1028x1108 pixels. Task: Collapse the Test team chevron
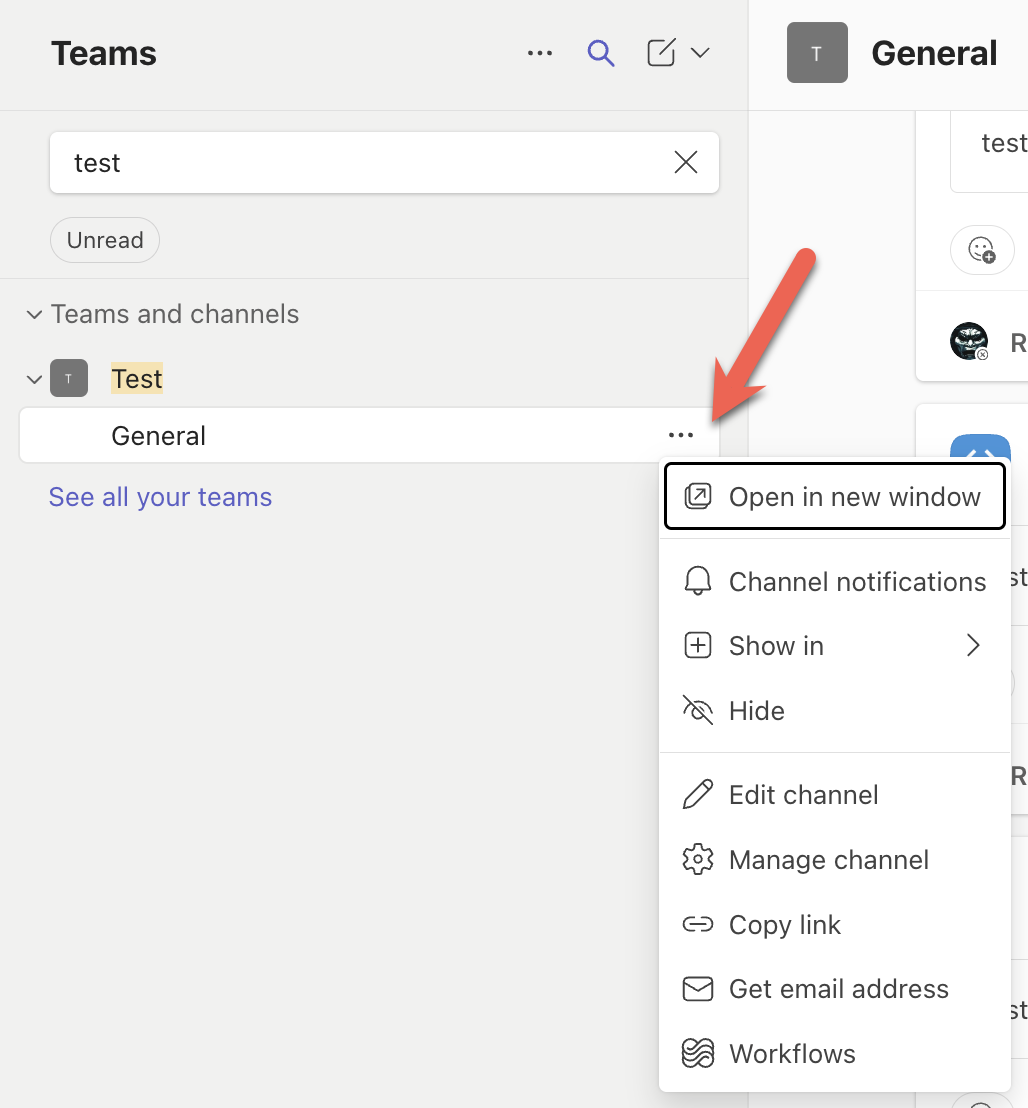coord(34,379)
